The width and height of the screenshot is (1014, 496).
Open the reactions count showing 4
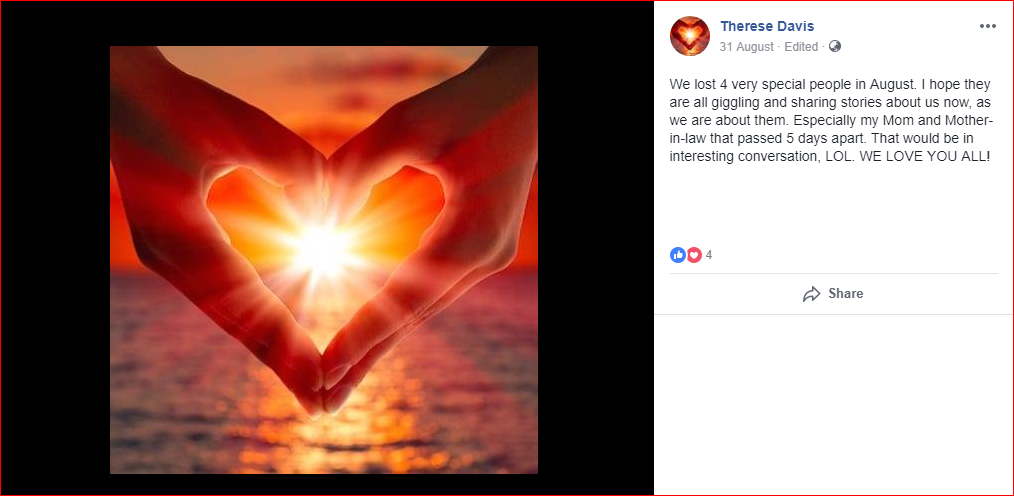click(x=709, y=255)
